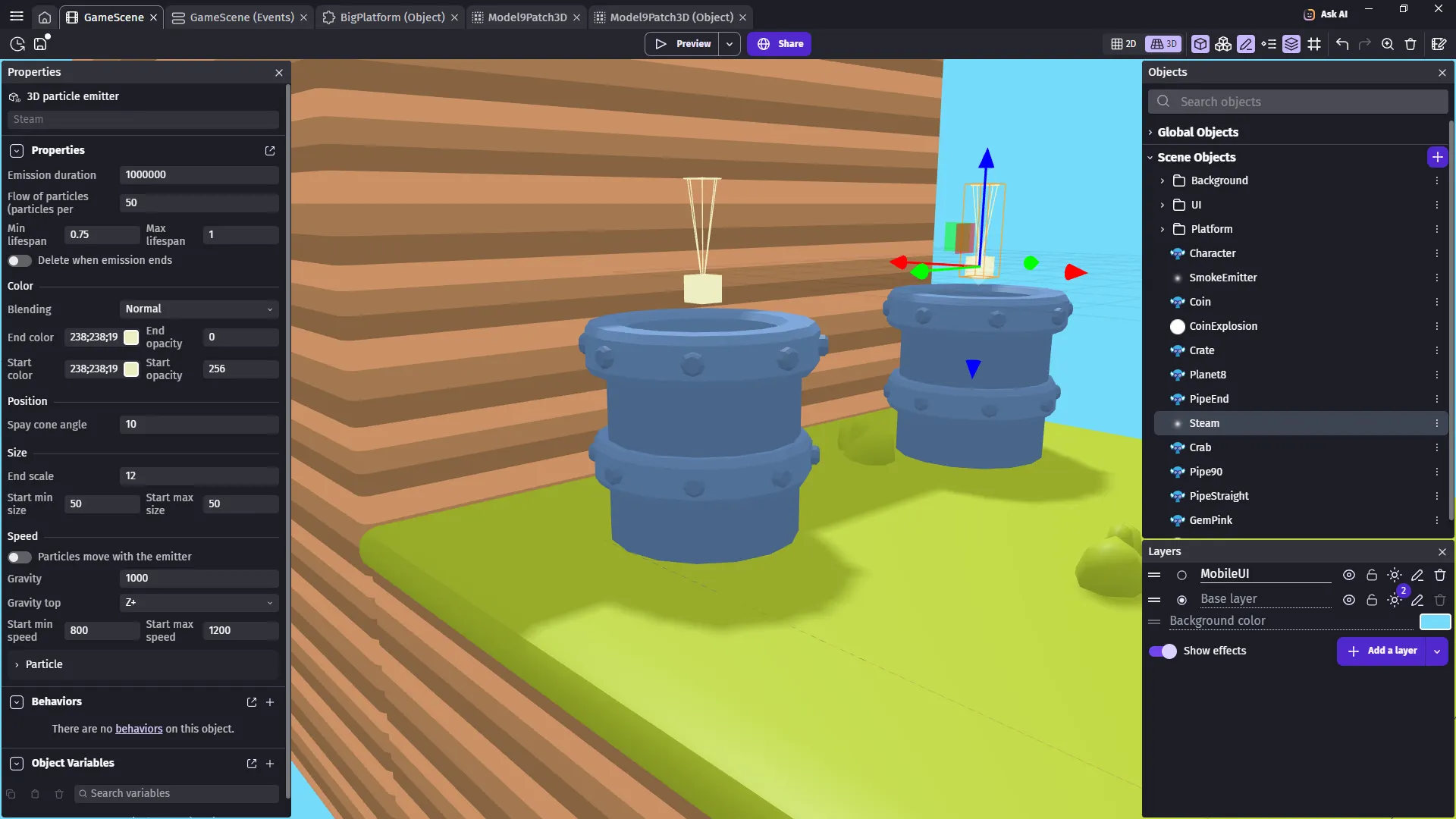Open the properties panel pencil icon
The height and width of the screenshot is (819, 1456).
pos(1246,44)
